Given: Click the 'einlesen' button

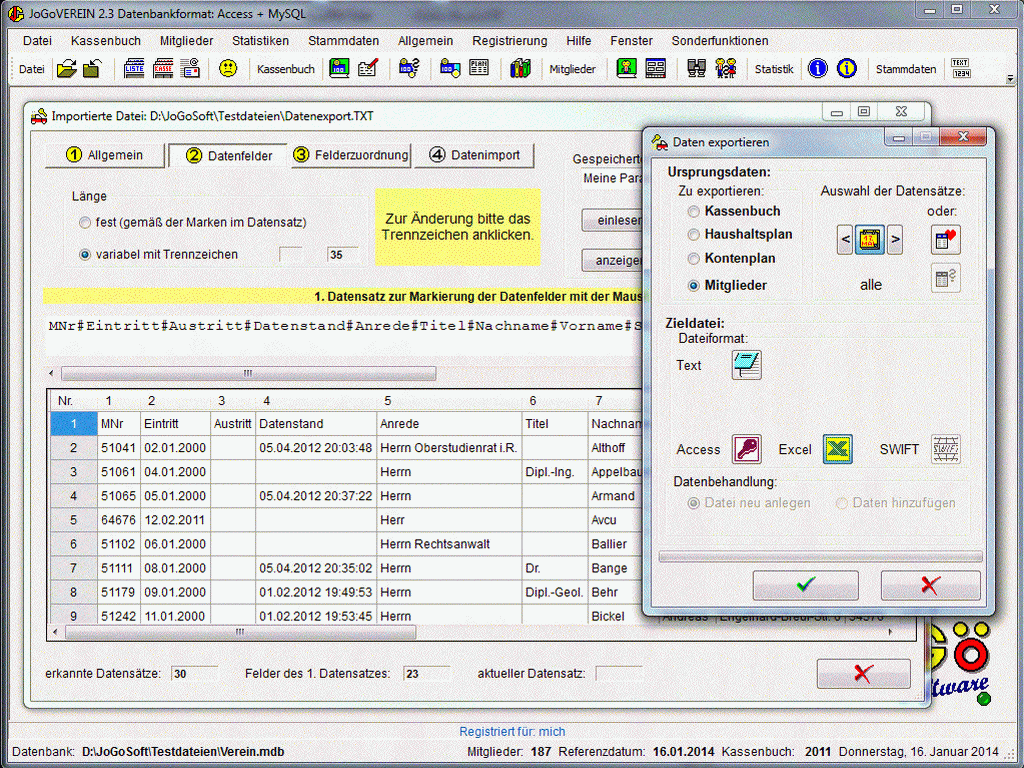Looking at the screenshot, I should point(613,221).
